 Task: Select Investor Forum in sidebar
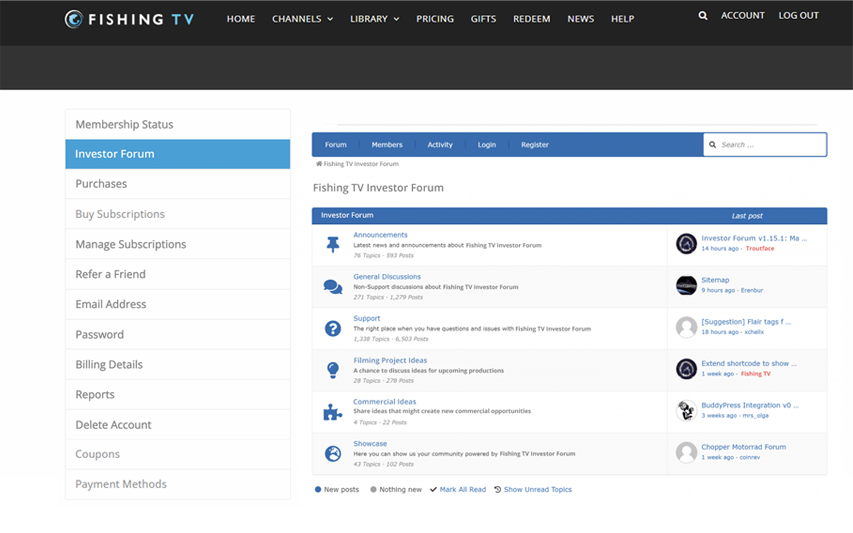[x=178, y=154]
